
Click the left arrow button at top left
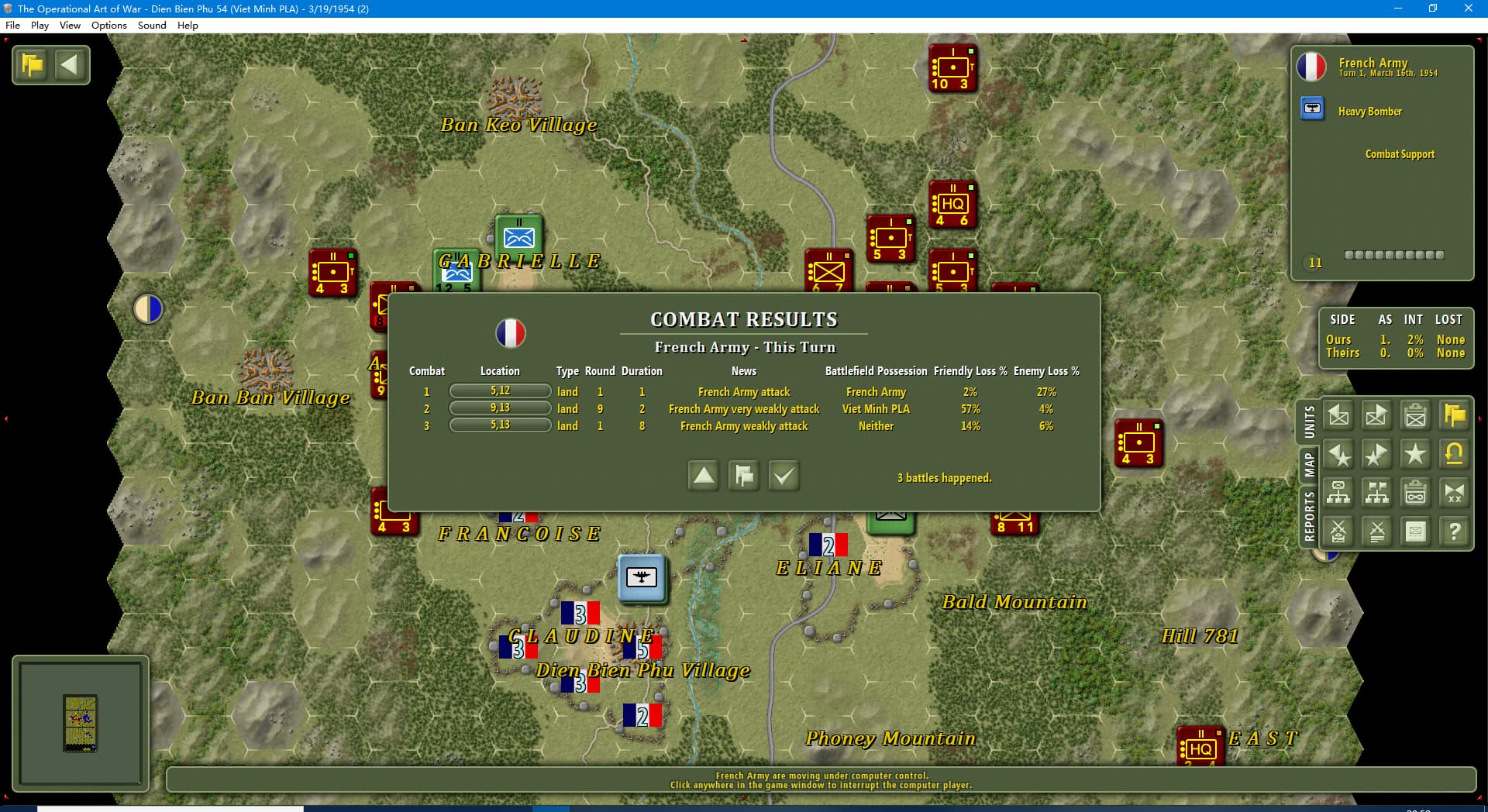(x=70, y=64)
